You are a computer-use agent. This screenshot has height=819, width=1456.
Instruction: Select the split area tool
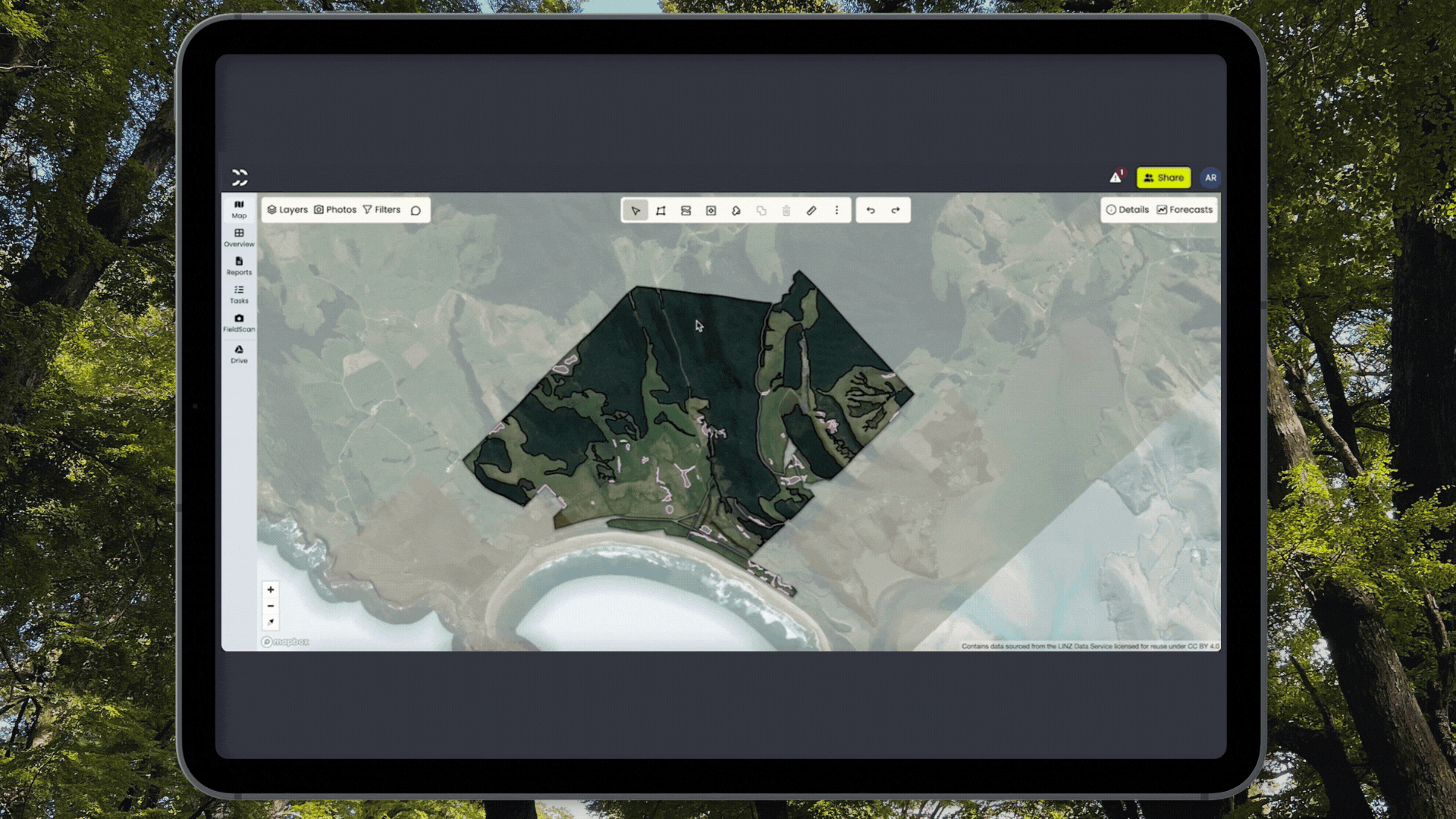(686, 210)
